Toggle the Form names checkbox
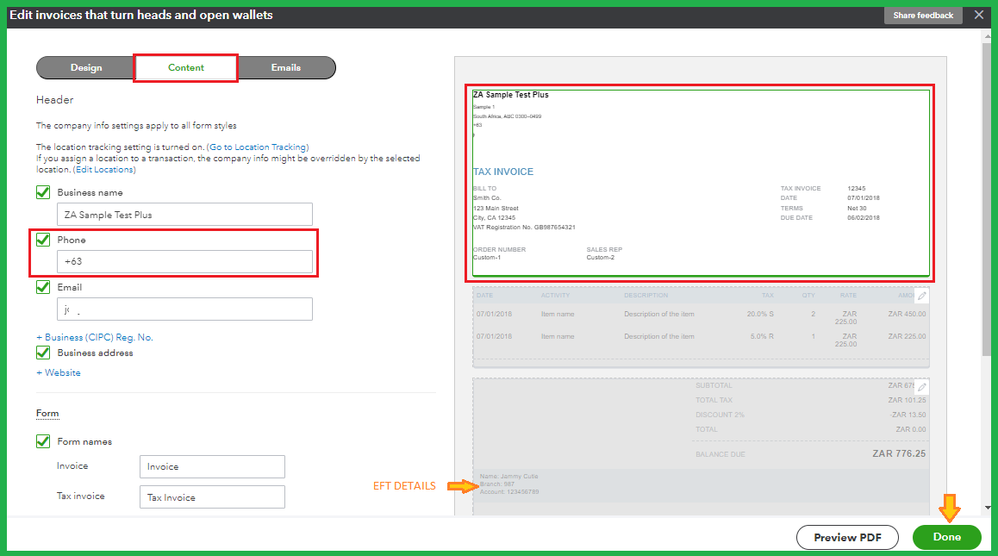This screenshot has width=998, height=556. (x=43, y=441)
